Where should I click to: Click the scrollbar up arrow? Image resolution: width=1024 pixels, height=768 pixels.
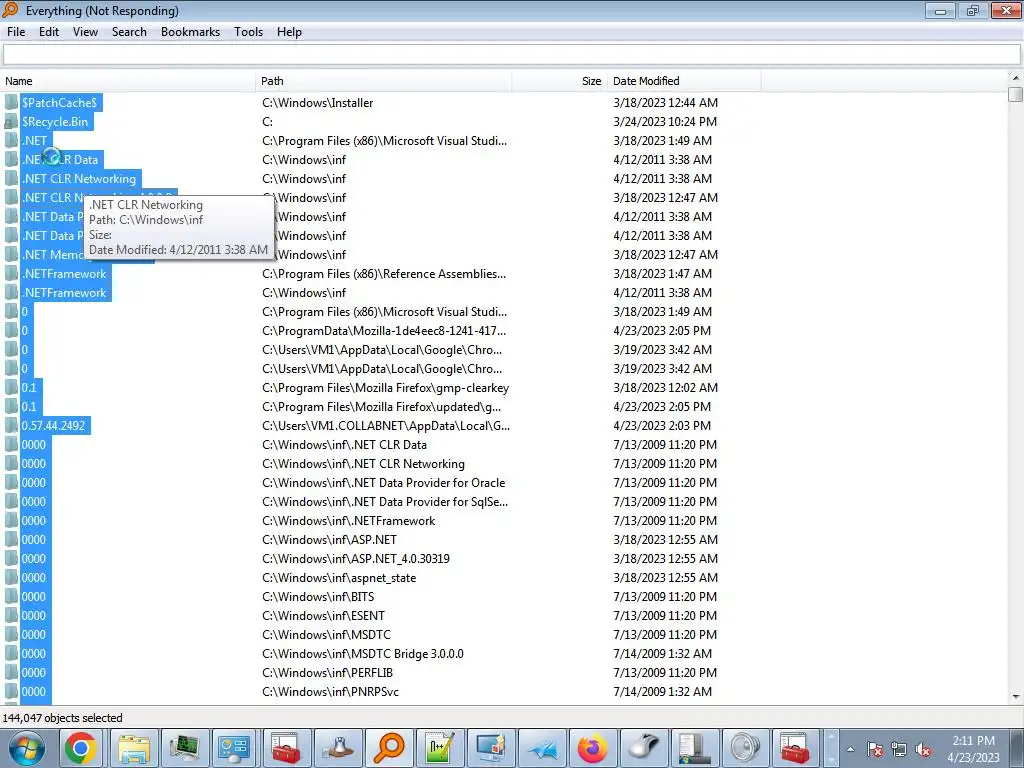[x=1016, y=78]
